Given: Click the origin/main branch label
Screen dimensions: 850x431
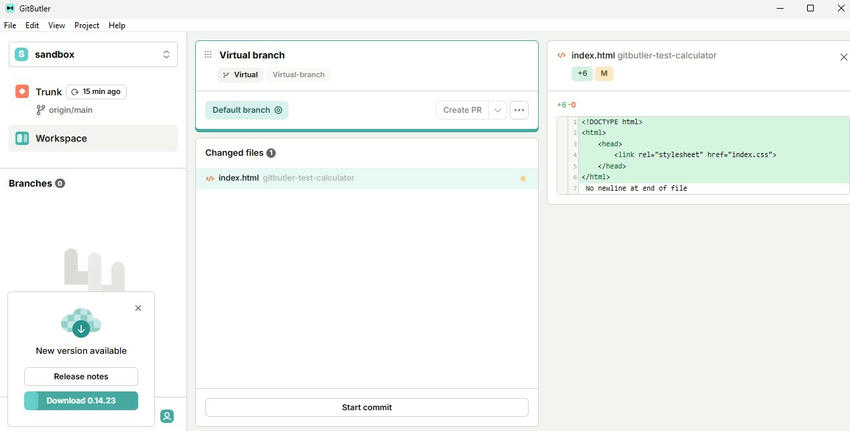Looking at the screenshot, I should click(x=70, y=110).
